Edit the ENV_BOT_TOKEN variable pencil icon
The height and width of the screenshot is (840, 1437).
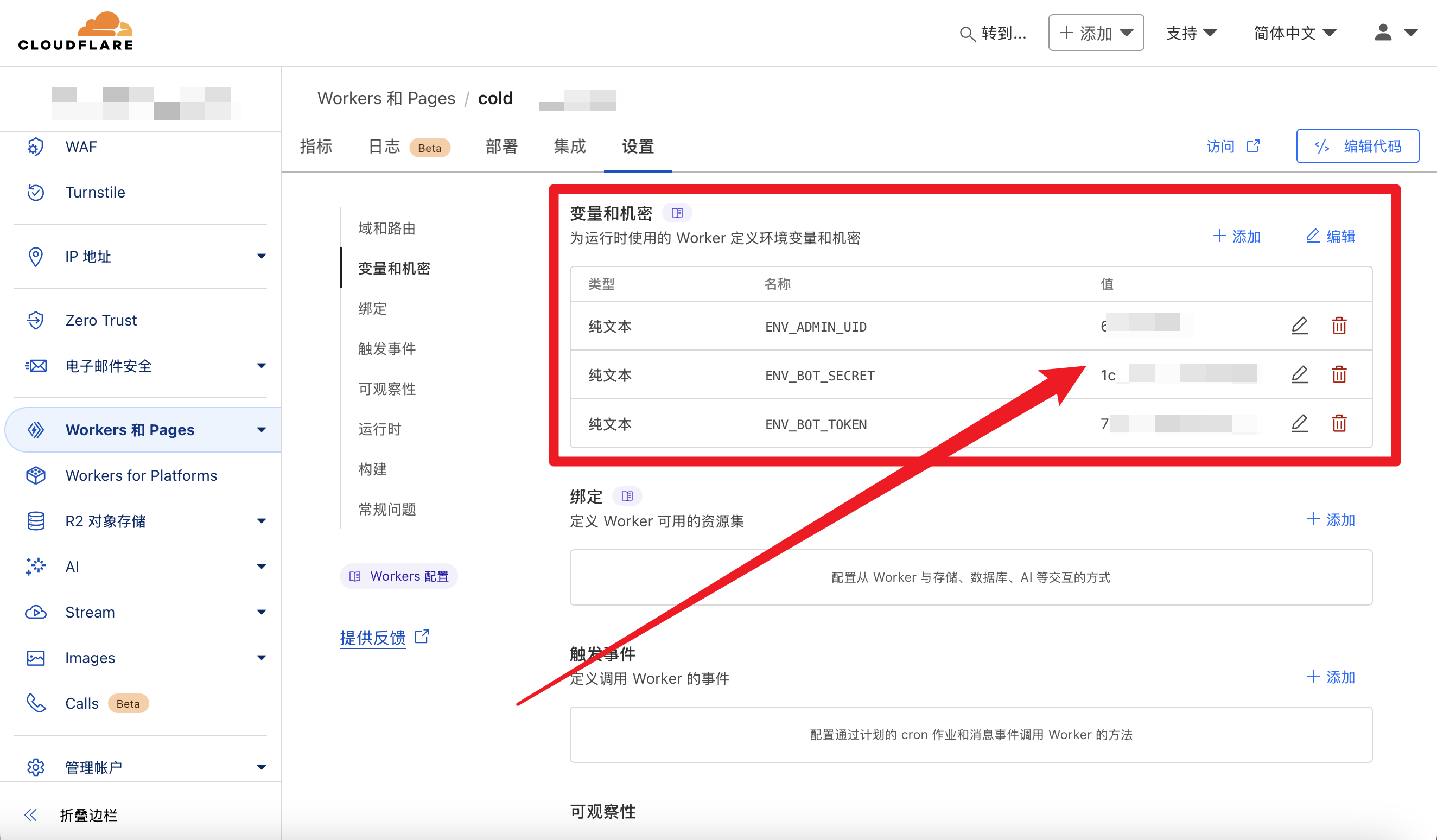[1300, 424]
